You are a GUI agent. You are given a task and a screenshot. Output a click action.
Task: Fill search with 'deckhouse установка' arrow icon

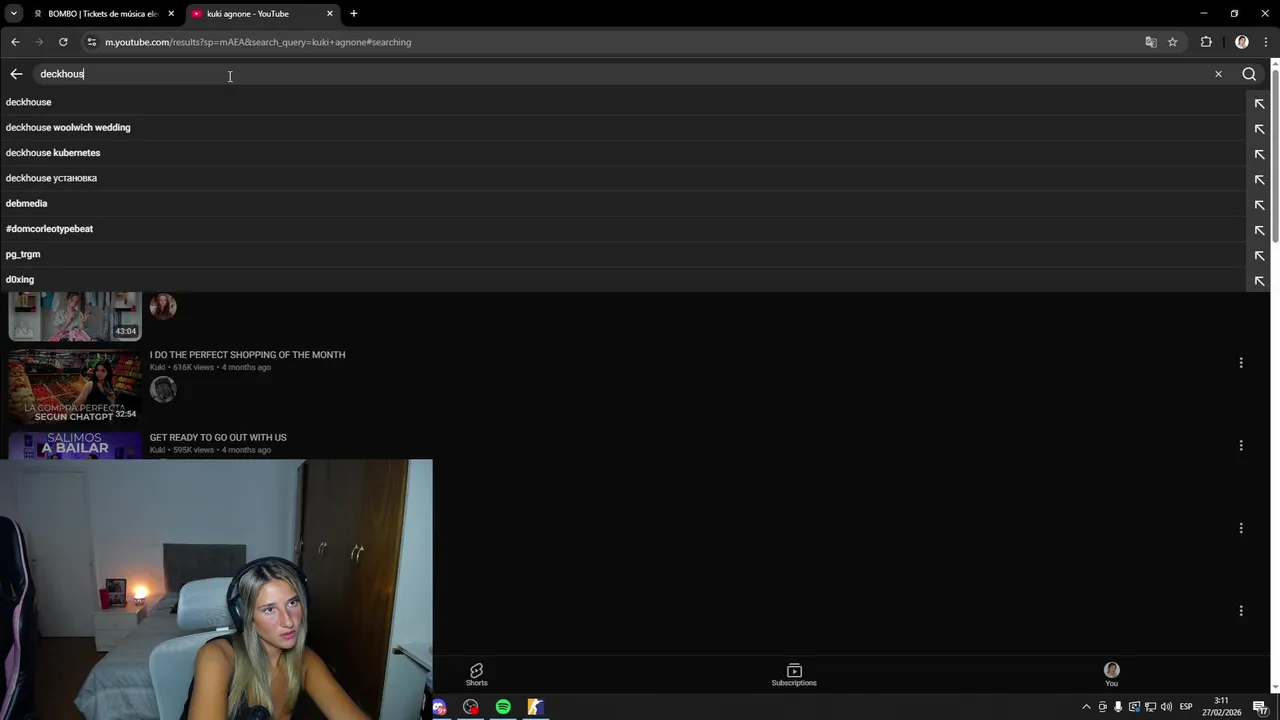[x=1259, y=179]
